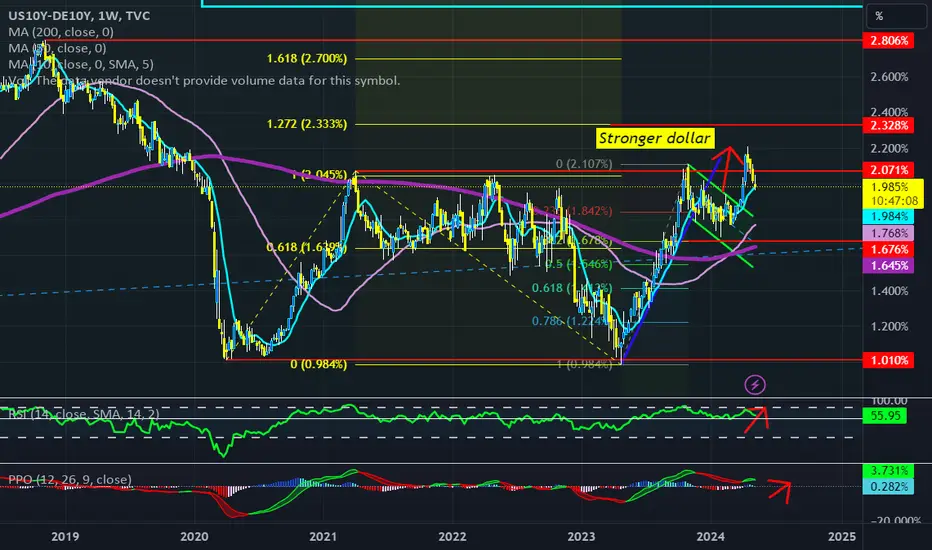Click the 'Stronger dollar' text annotation

coord(654,139)
